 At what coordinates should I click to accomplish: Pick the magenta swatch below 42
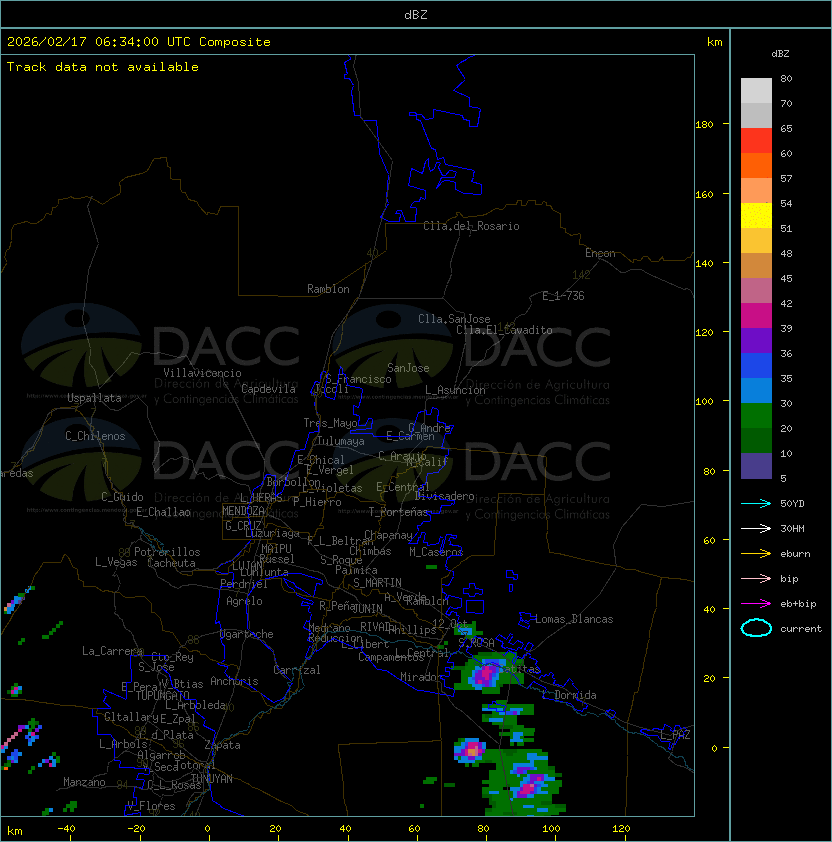[x=756, y=316]
